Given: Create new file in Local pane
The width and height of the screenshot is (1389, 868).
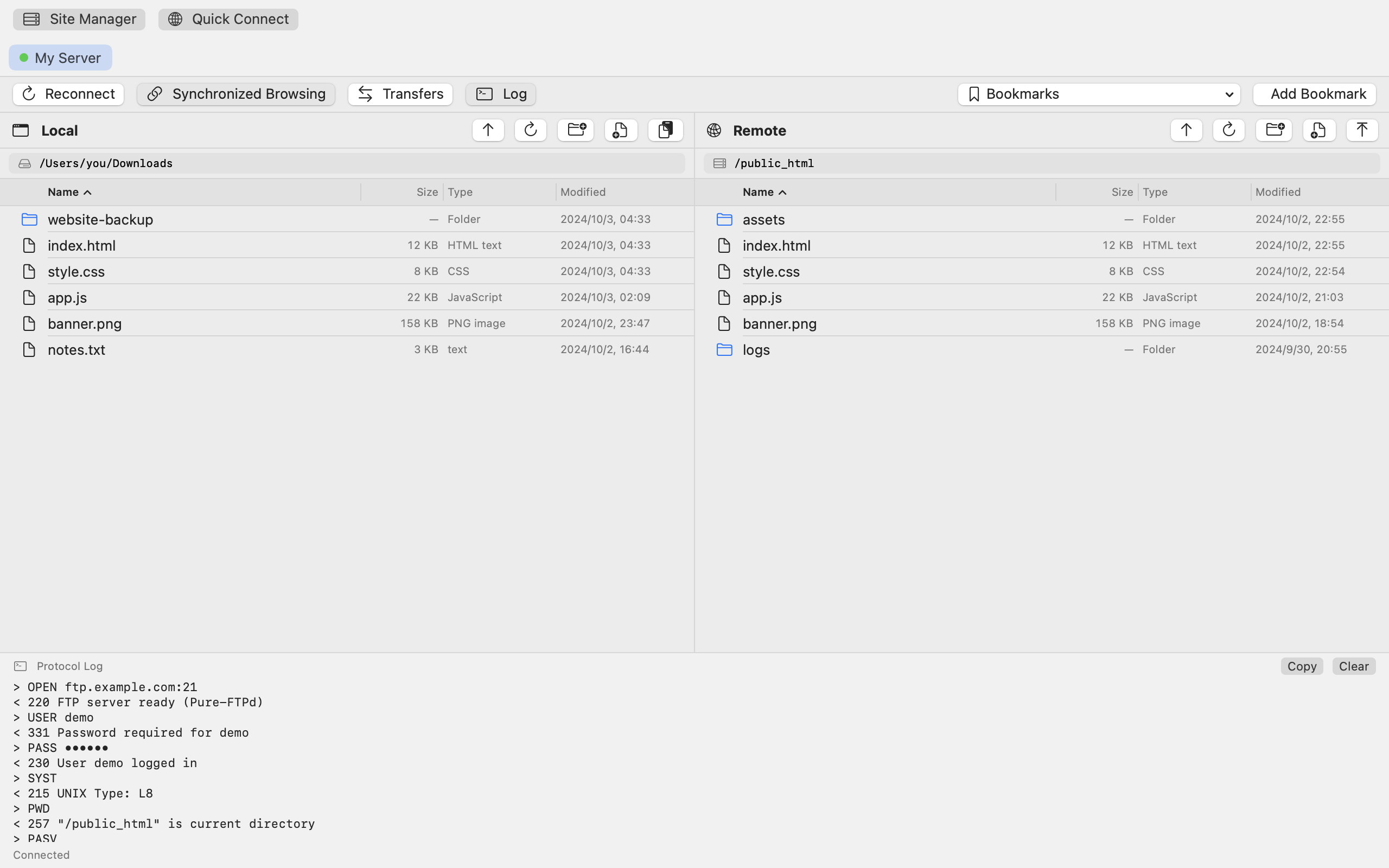Looking at the screenshot, I should click(621, 130).
